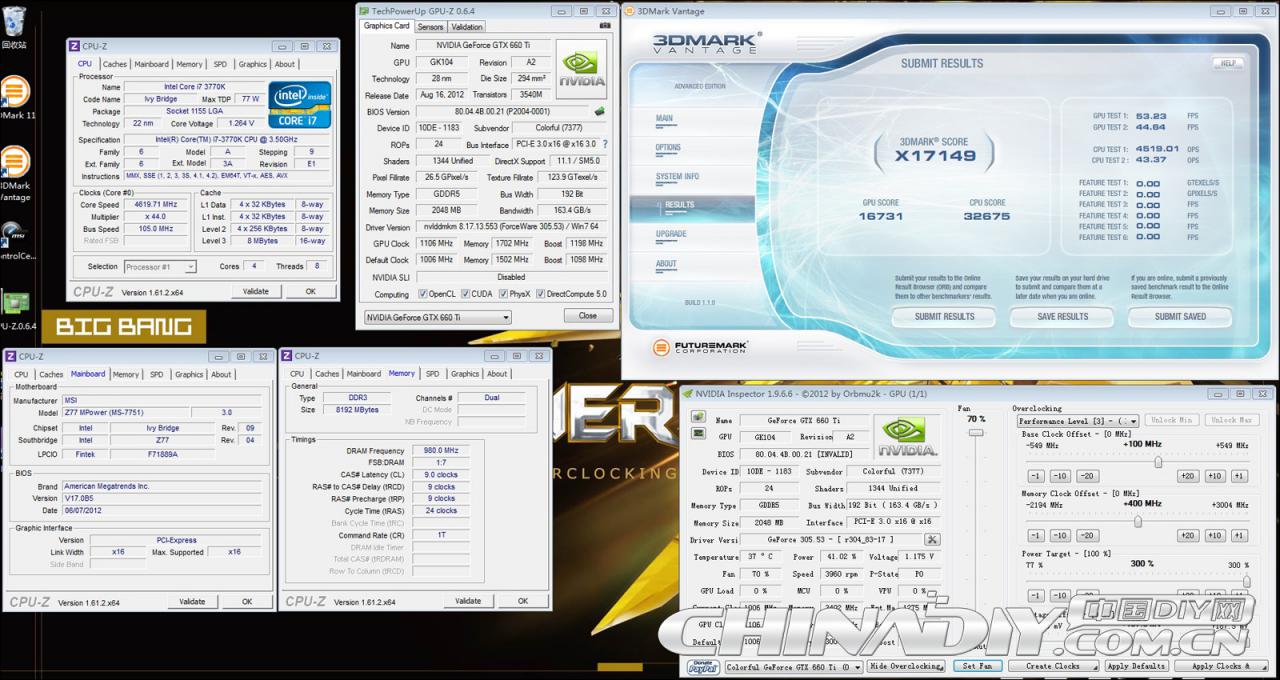This screenshot has width=1280, height=680.
Task: Click -10 under Memory Clock Offset
Action: pyautogui.click(x=1060, y=536)
